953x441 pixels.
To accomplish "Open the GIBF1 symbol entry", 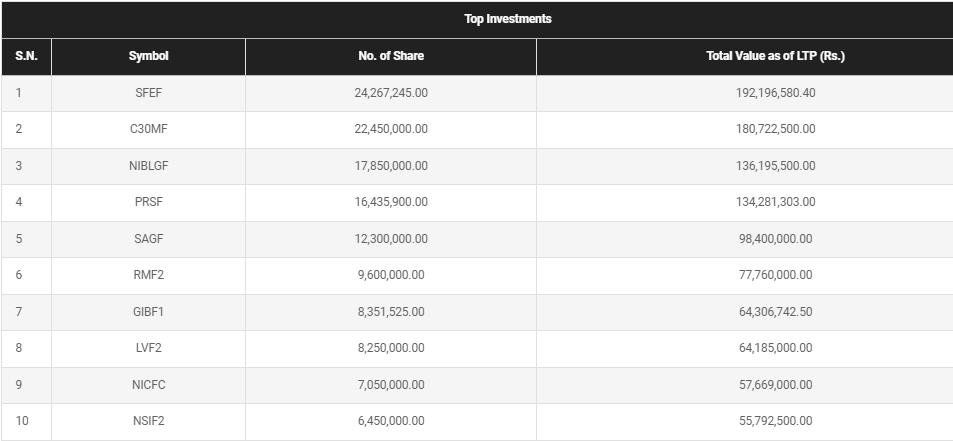I will click(x=148, y=312).
